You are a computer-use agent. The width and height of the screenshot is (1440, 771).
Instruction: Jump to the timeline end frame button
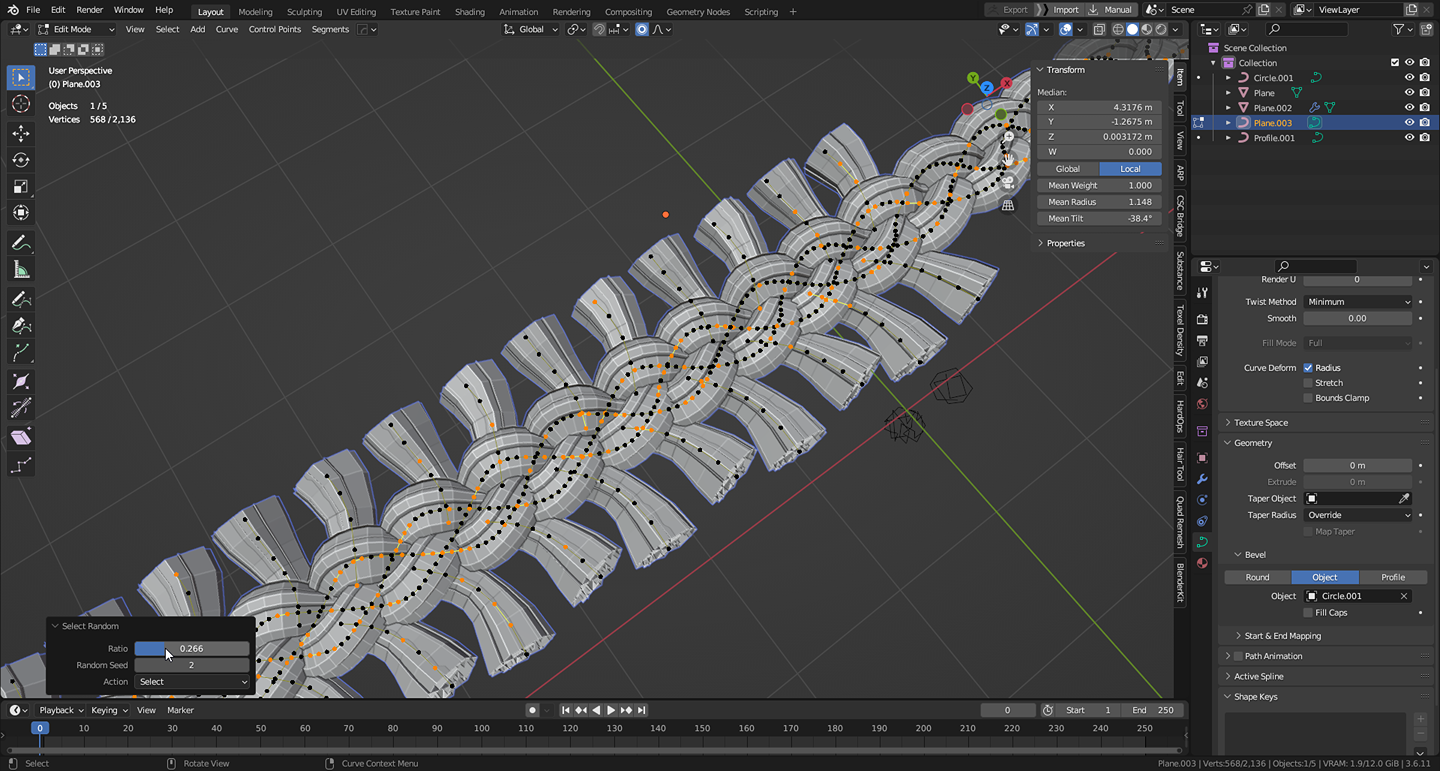click(642, 710)
